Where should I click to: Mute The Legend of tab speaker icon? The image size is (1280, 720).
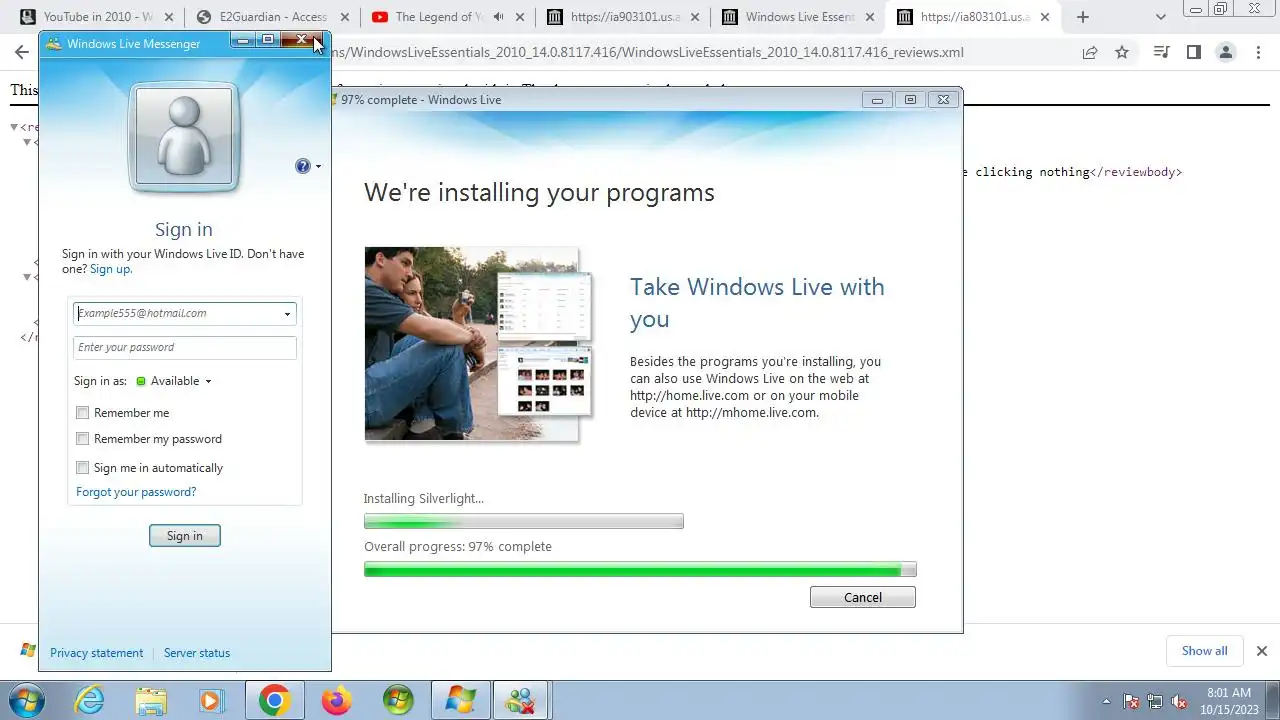(498, 17)
